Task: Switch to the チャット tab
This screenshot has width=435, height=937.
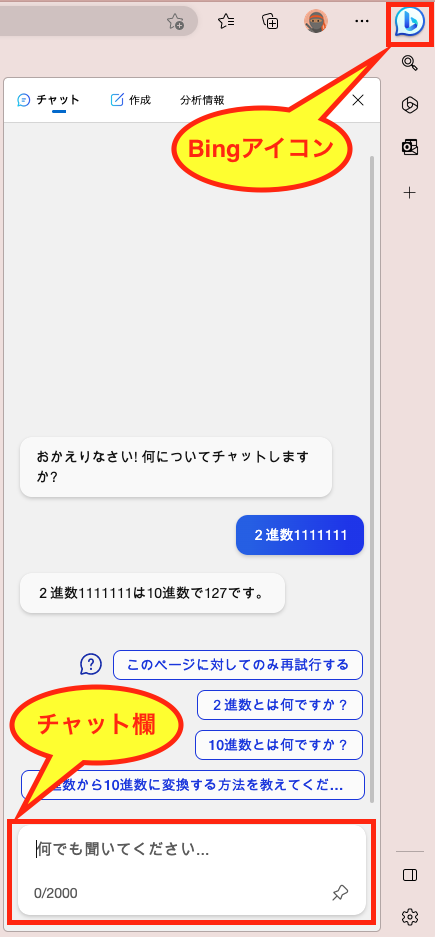Action: point(49,100)
